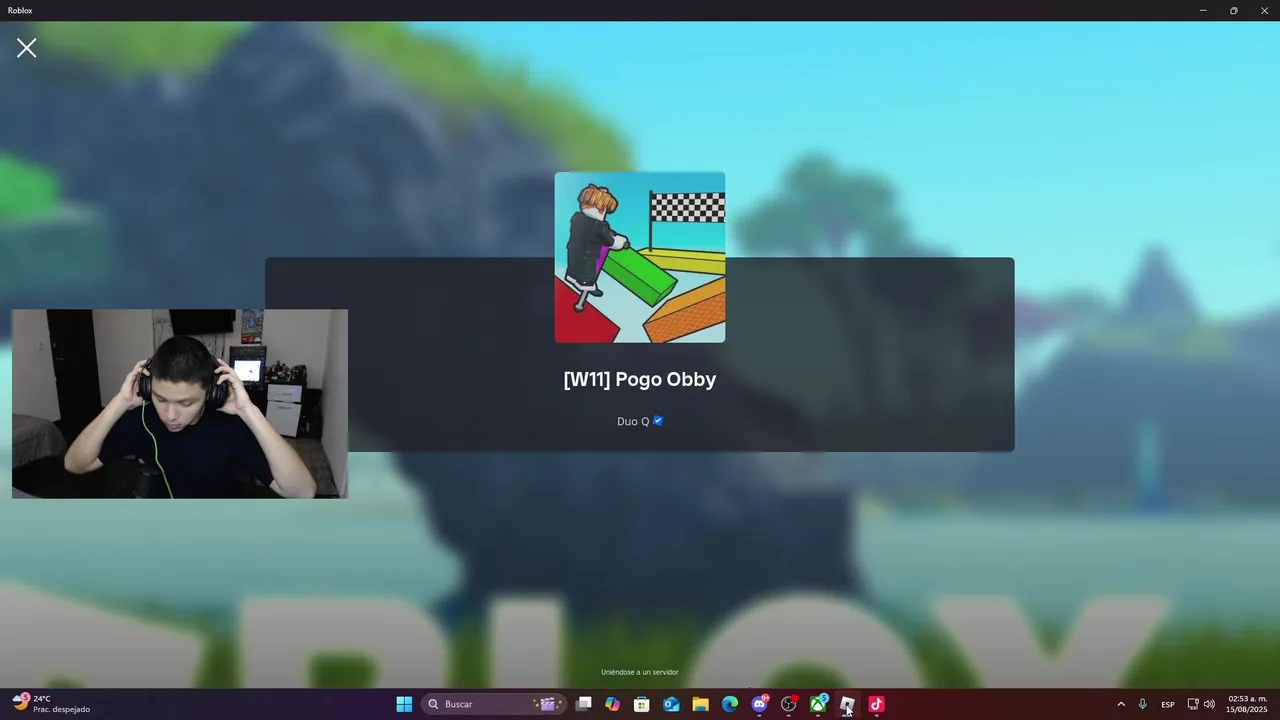Screen dimensions: 1280x720
Task: Click the Roblox taskbar icon
Action: coord(847,704)
